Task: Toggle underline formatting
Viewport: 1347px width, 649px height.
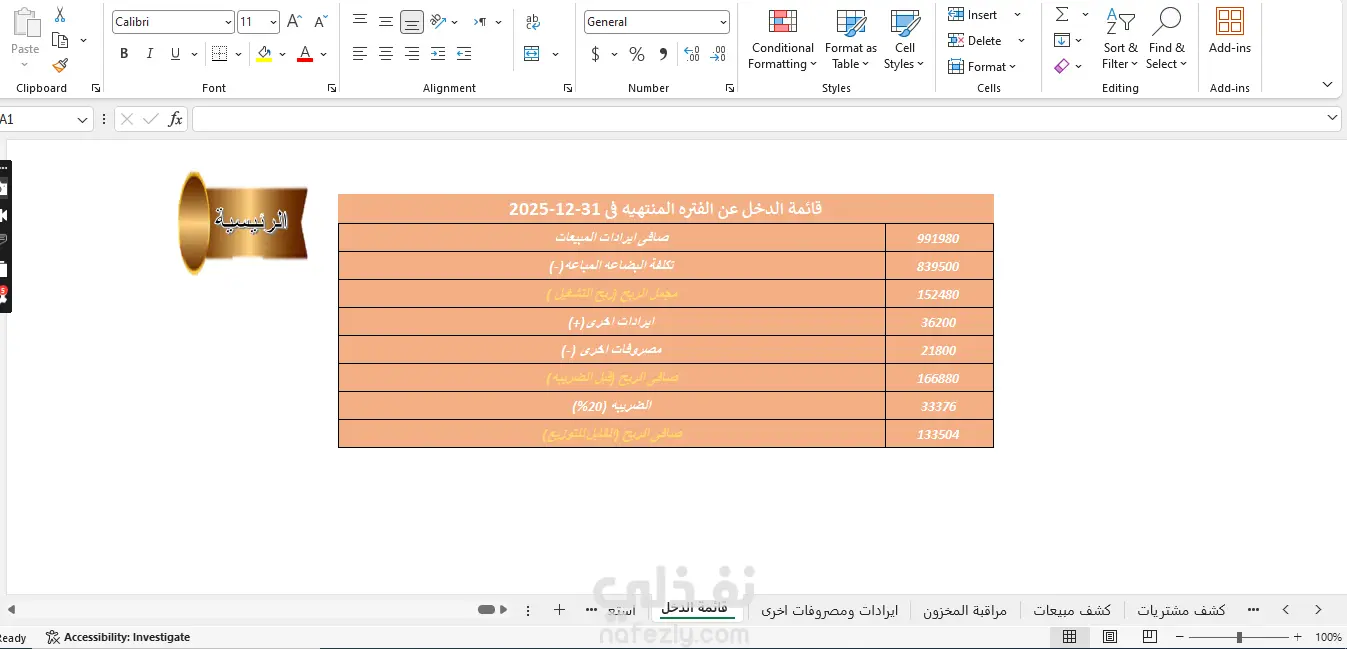Action: (x=176, y=54)
